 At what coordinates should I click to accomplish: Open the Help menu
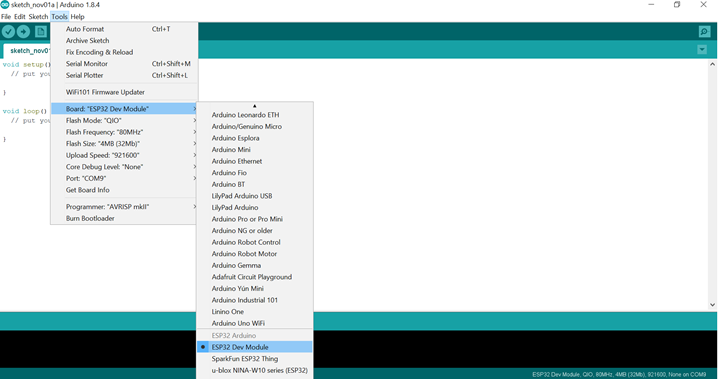tap(77, 16)
